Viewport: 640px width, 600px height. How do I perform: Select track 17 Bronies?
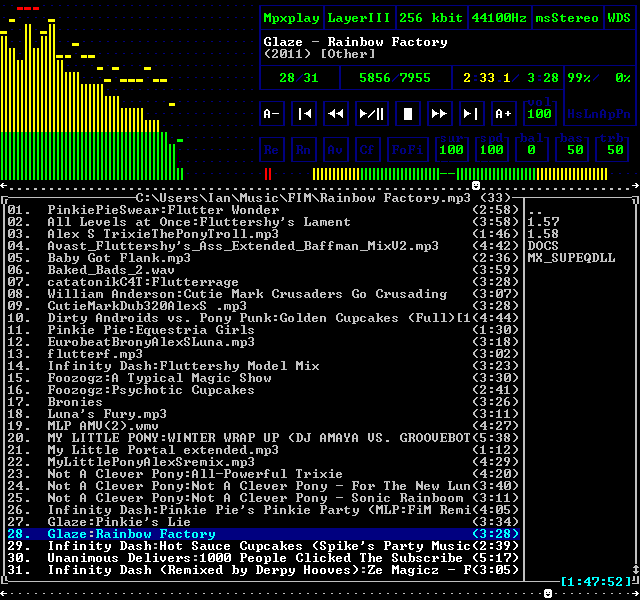point(263,402)
